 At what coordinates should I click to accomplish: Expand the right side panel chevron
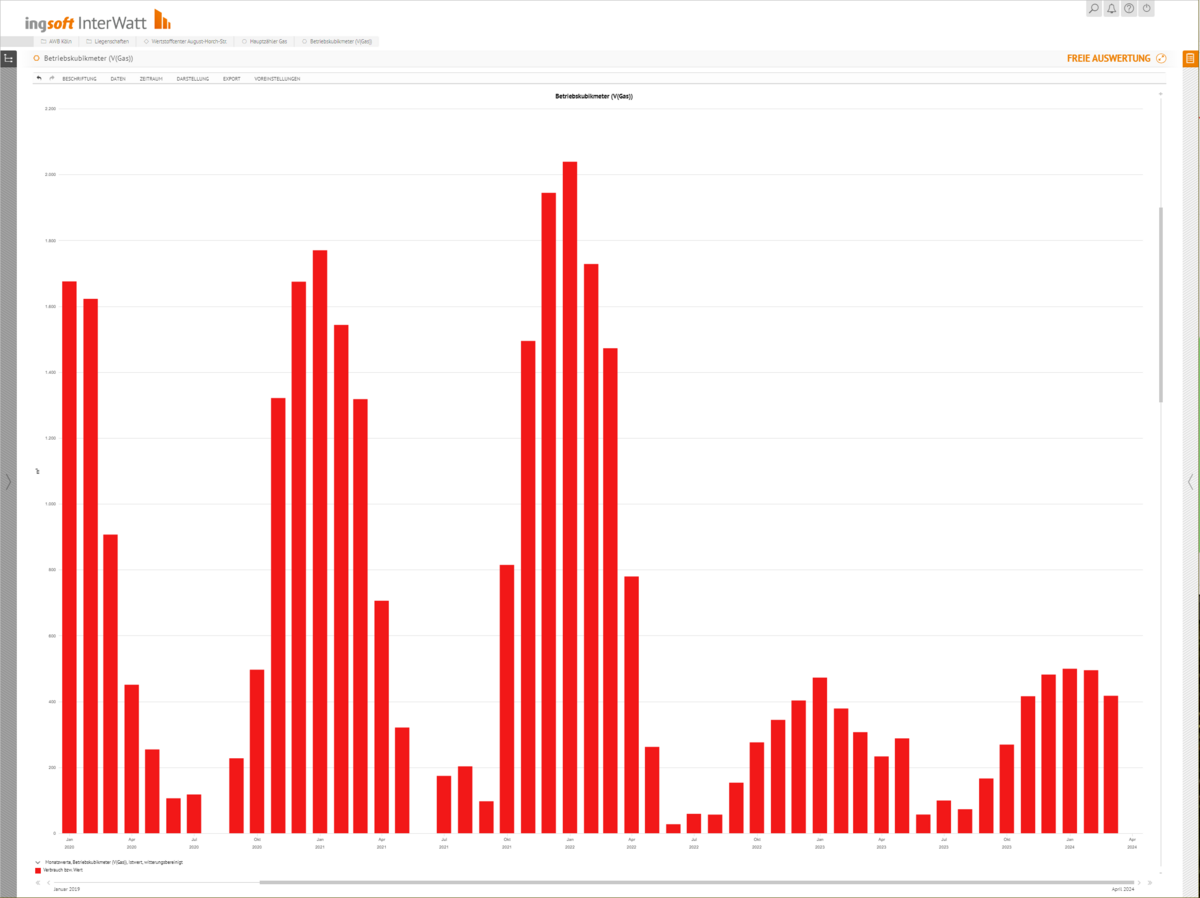click(1190, 482)
